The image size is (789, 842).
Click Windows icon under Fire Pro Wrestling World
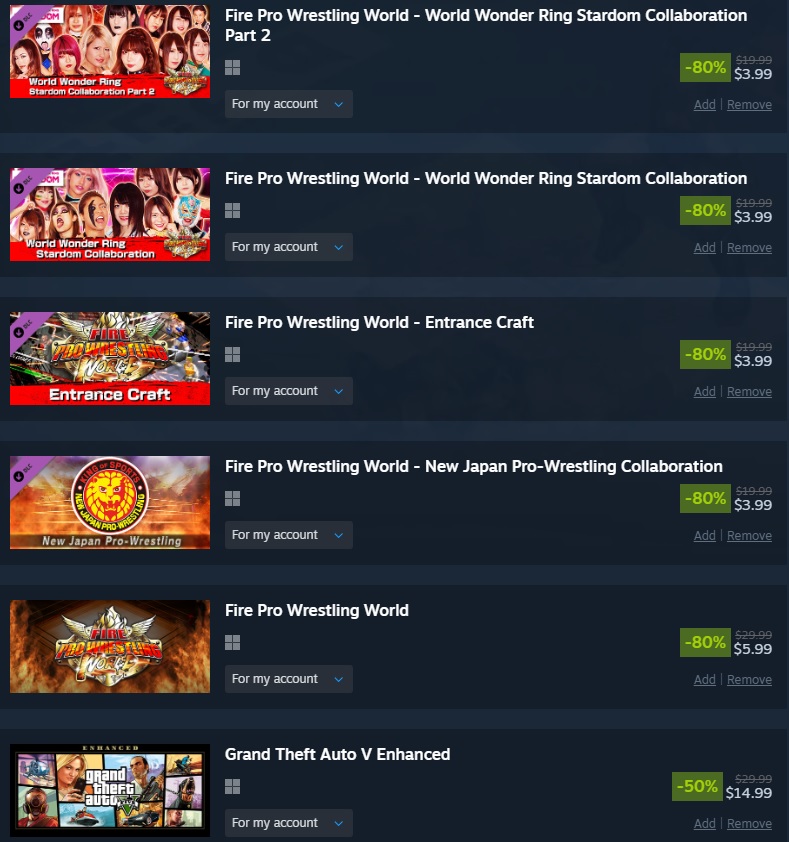(232, 642)
